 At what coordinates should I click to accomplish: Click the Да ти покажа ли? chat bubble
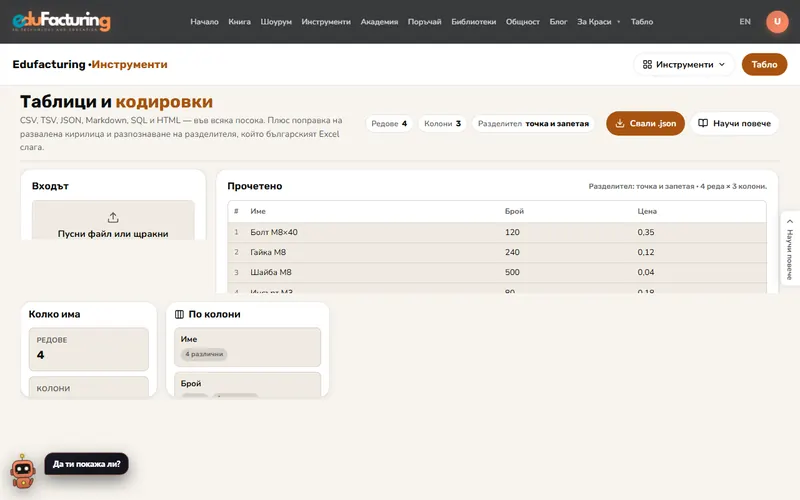coord(86,464)
